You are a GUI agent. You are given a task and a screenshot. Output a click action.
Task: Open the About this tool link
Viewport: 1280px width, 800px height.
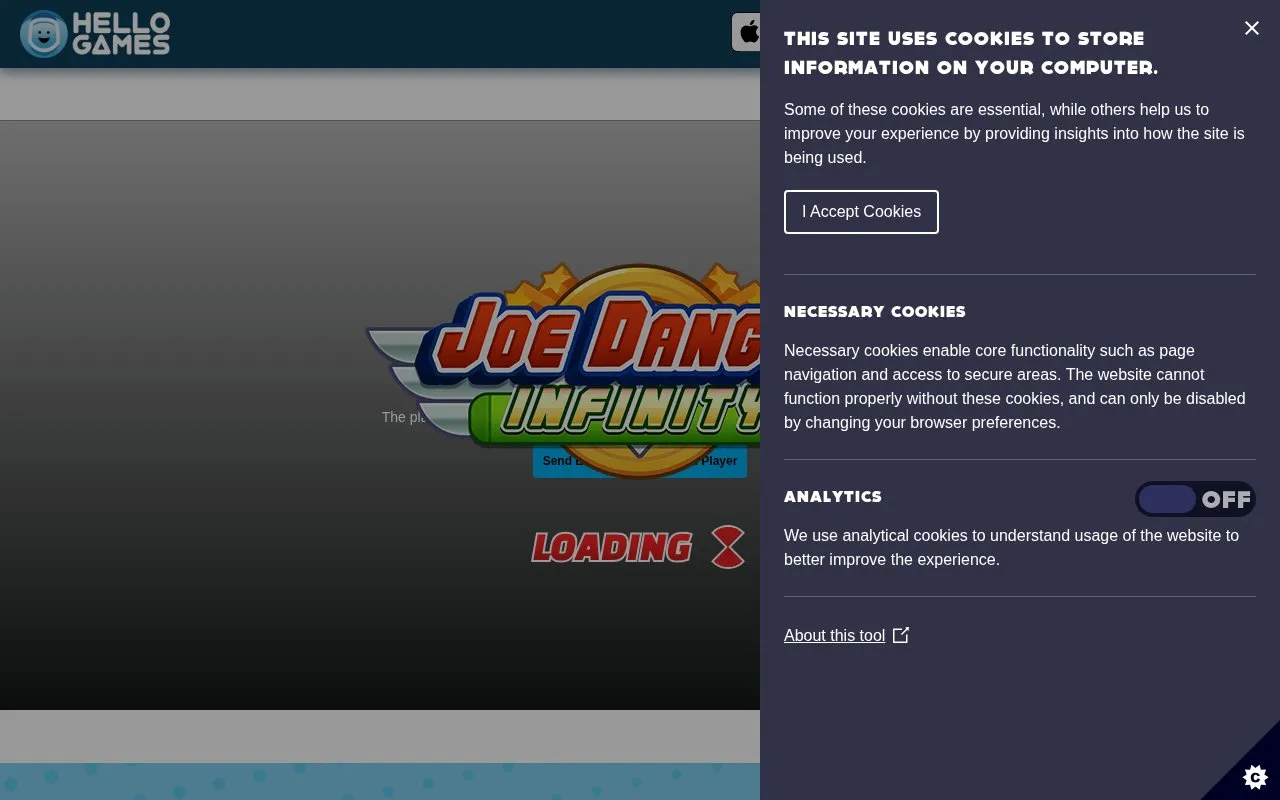[x=834, y=636]
